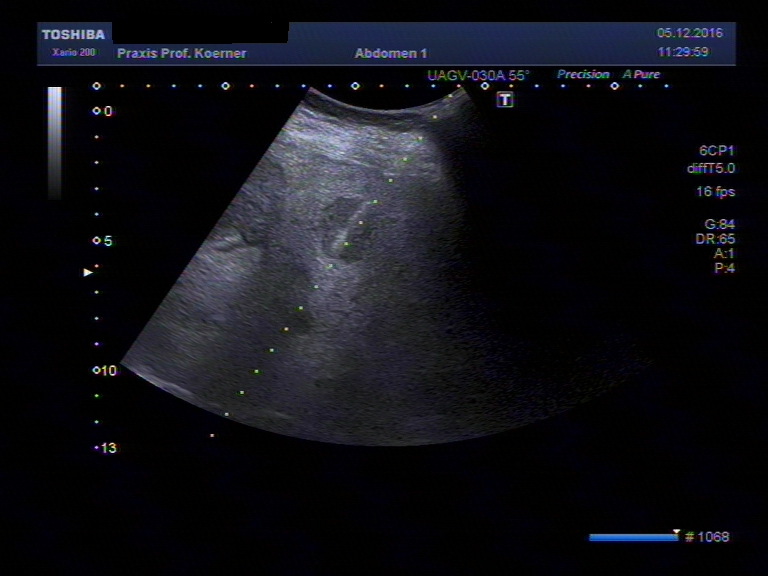Screen dimensions: 768x576
Task: Click the depth scale 13 mark
Action: (x=106, y=448)
